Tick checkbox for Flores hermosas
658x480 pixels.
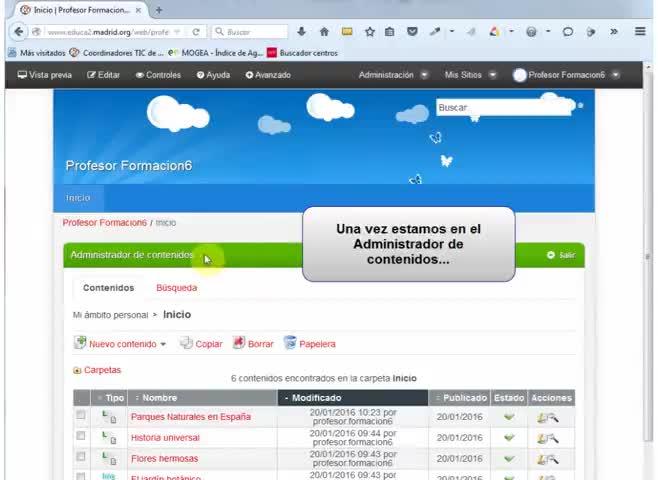click(x=81, y=457)
